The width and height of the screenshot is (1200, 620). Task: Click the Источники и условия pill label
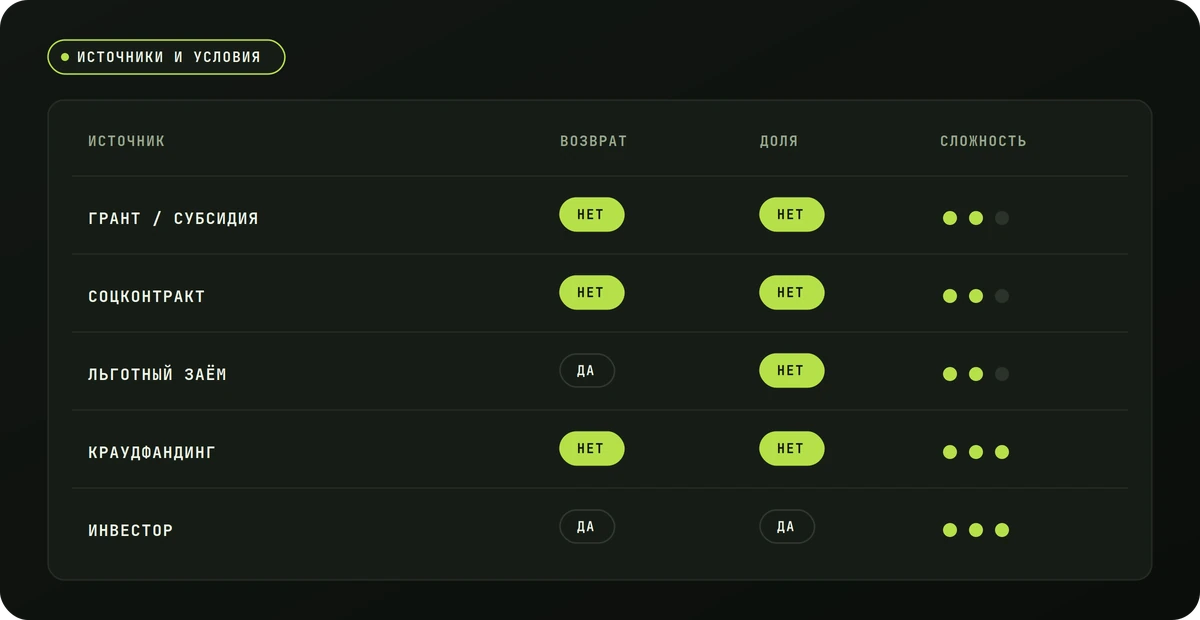[x=167, y=57]
